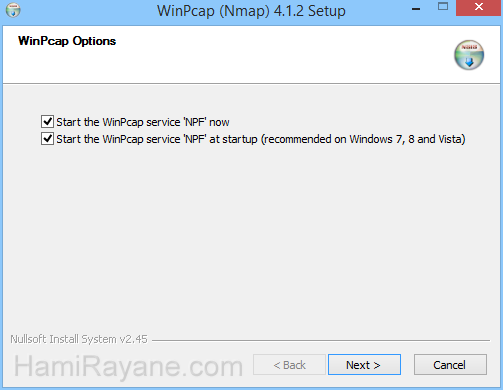Click the Cancel button
The width and height of the screenshot is (503, 390).
[450, 365]
